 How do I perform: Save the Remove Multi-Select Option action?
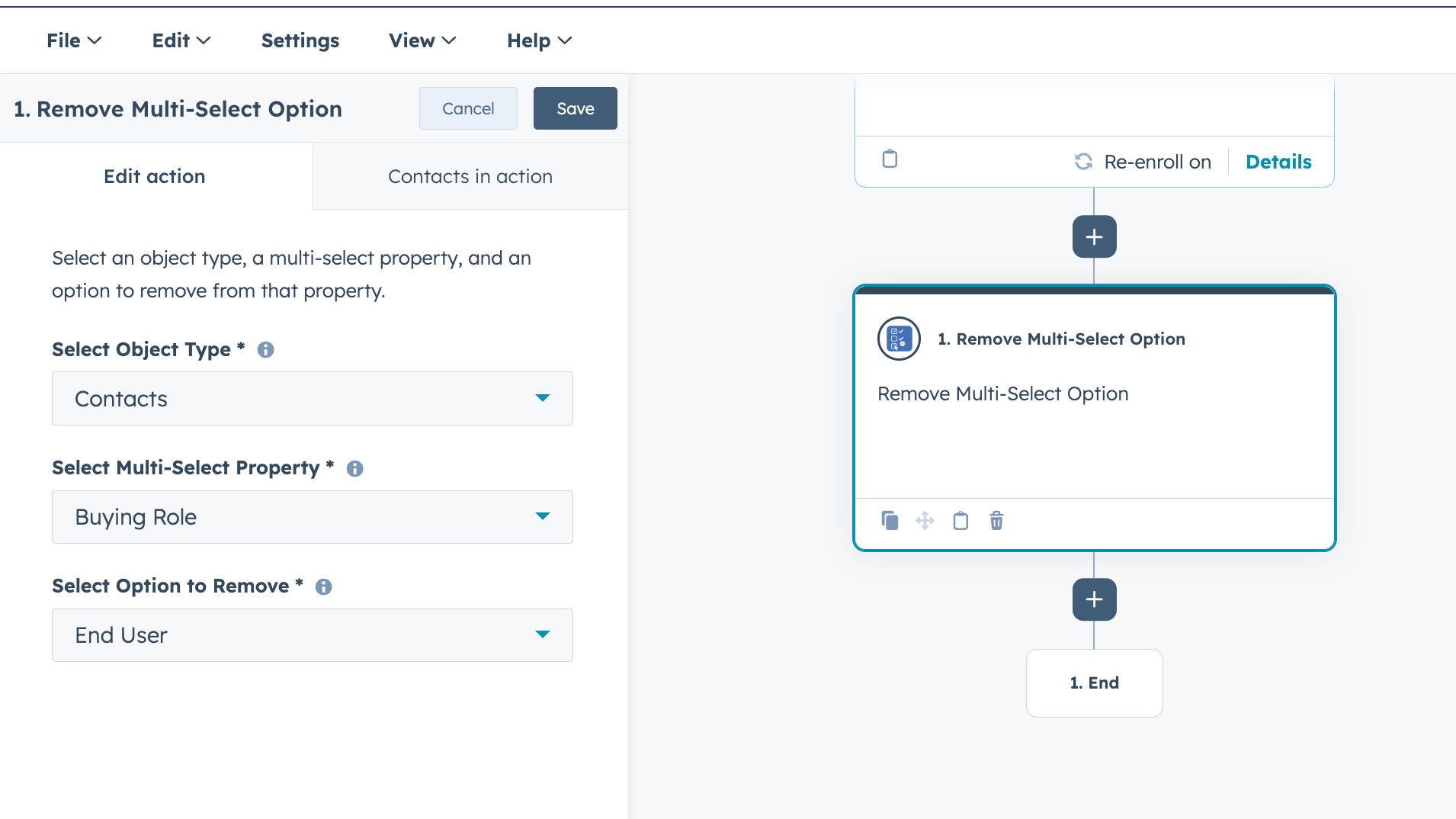pyautogui.click(x=575, y=108)
